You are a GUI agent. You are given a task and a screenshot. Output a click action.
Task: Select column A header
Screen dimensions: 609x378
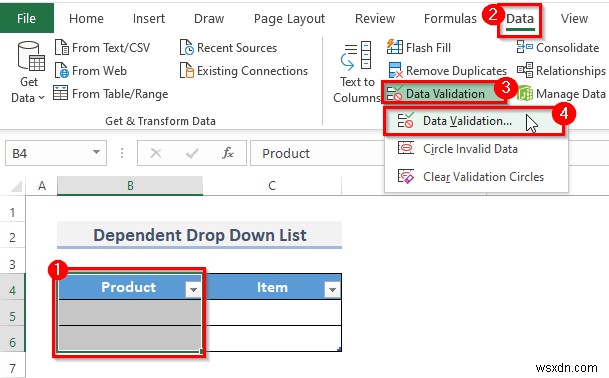pos(42,186)
